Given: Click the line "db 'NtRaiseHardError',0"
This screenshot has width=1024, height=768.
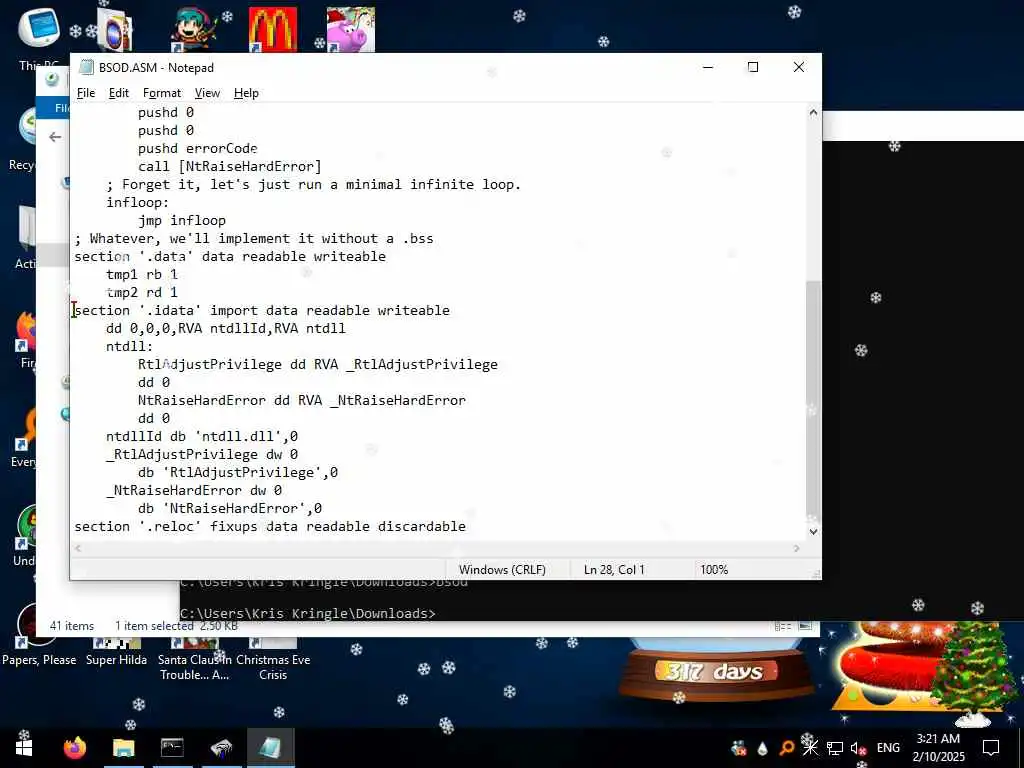Looking at the screenshot, I should pyautogui.click(x=230, y=508).
